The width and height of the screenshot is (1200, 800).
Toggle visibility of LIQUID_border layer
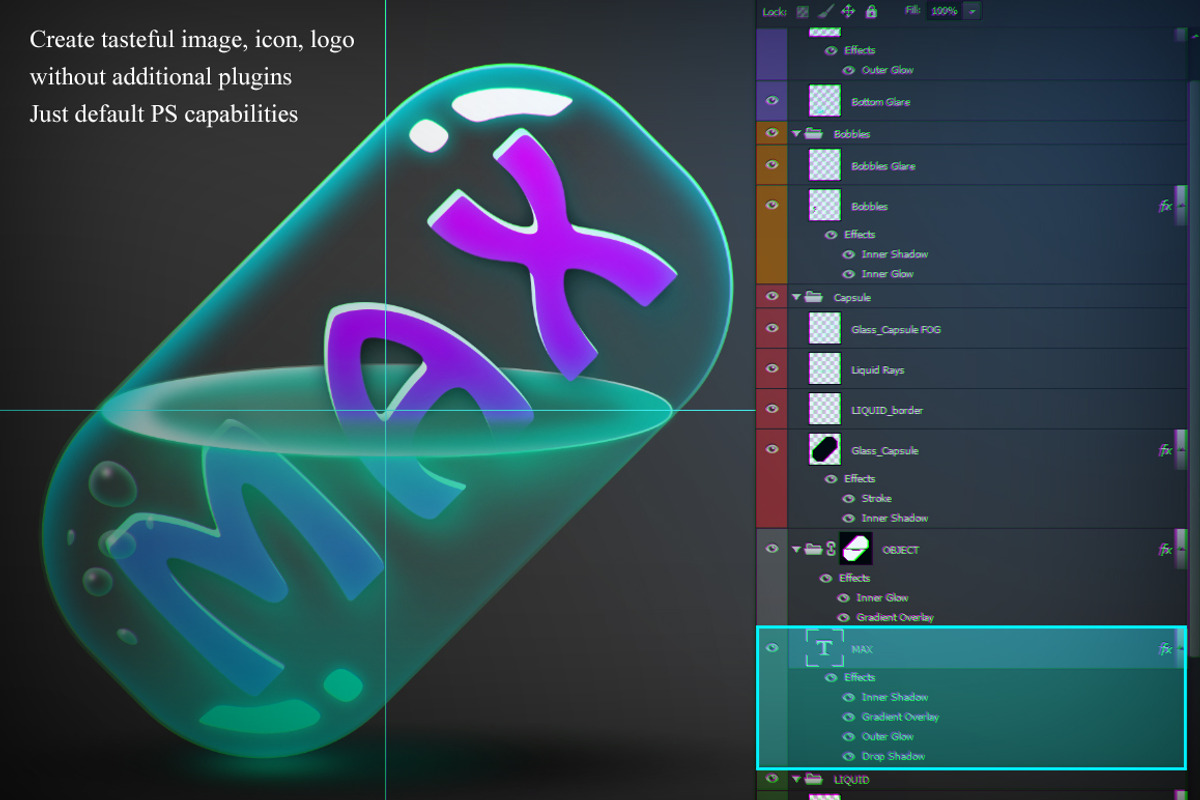pos(771,409)
